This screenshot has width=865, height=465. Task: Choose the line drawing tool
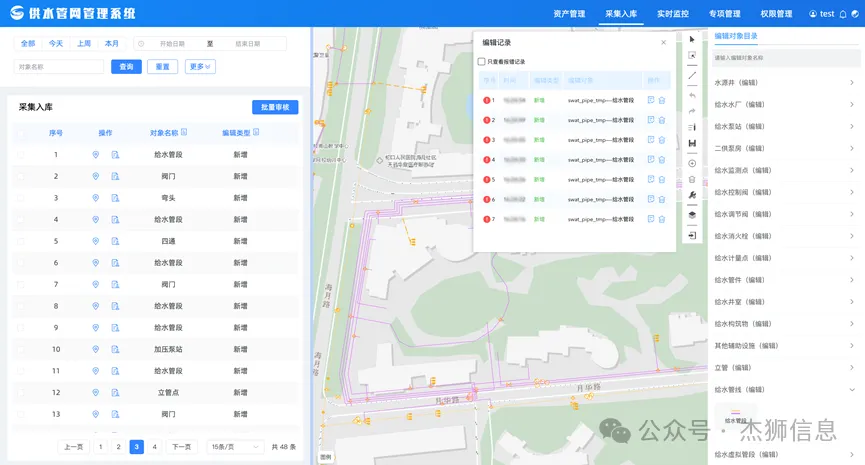(x=692, y=76)
